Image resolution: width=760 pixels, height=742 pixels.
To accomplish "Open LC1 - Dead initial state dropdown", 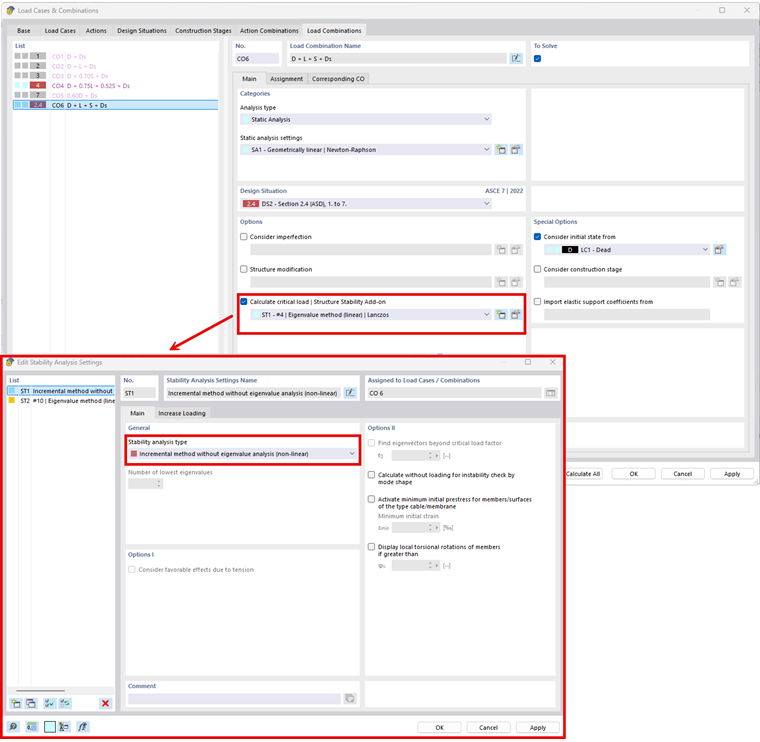I will (x=627, y=250).
